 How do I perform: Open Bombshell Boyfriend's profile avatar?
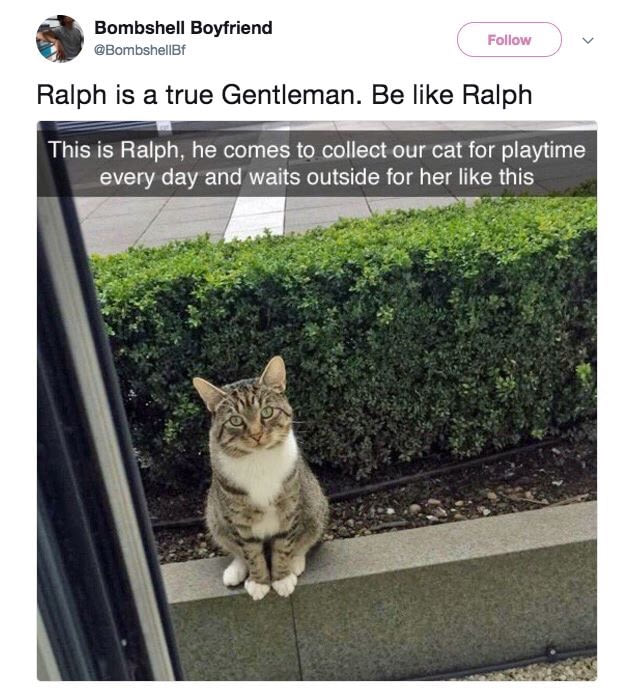60,39
